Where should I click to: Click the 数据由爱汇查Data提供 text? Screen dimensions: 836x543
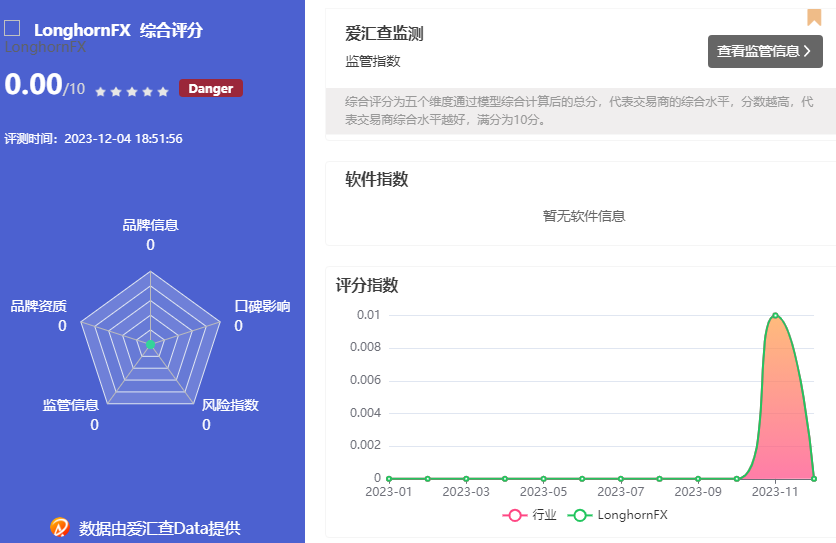pos(159,528)
